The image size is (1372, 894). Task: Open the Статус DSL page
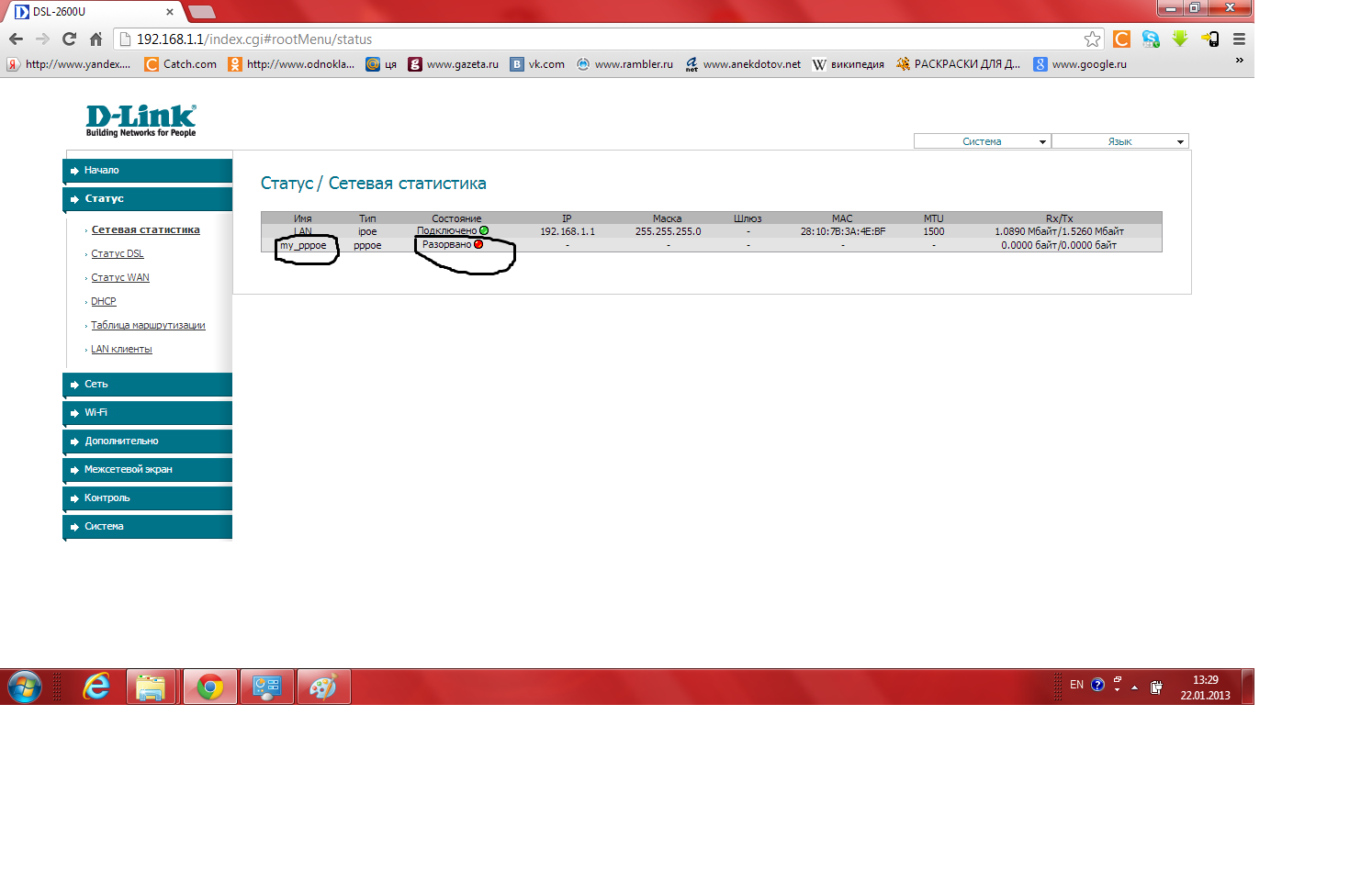click(118, 253)
